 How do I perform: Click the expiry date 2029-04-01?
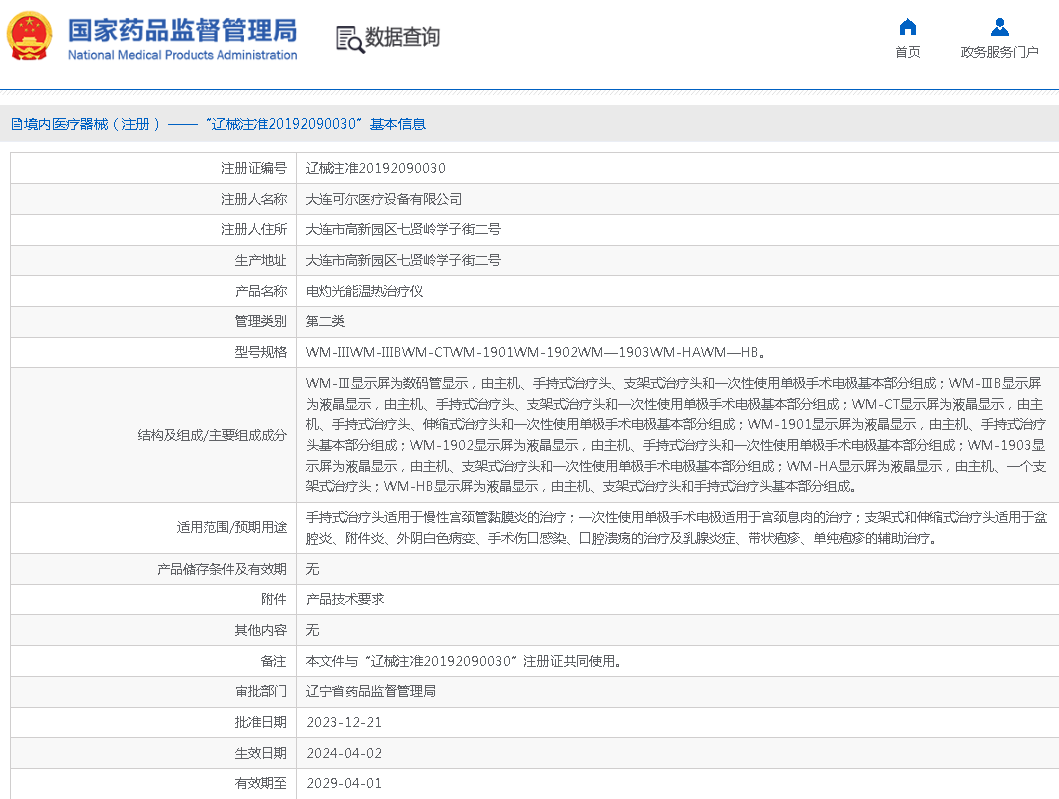[x=343, y=783]
